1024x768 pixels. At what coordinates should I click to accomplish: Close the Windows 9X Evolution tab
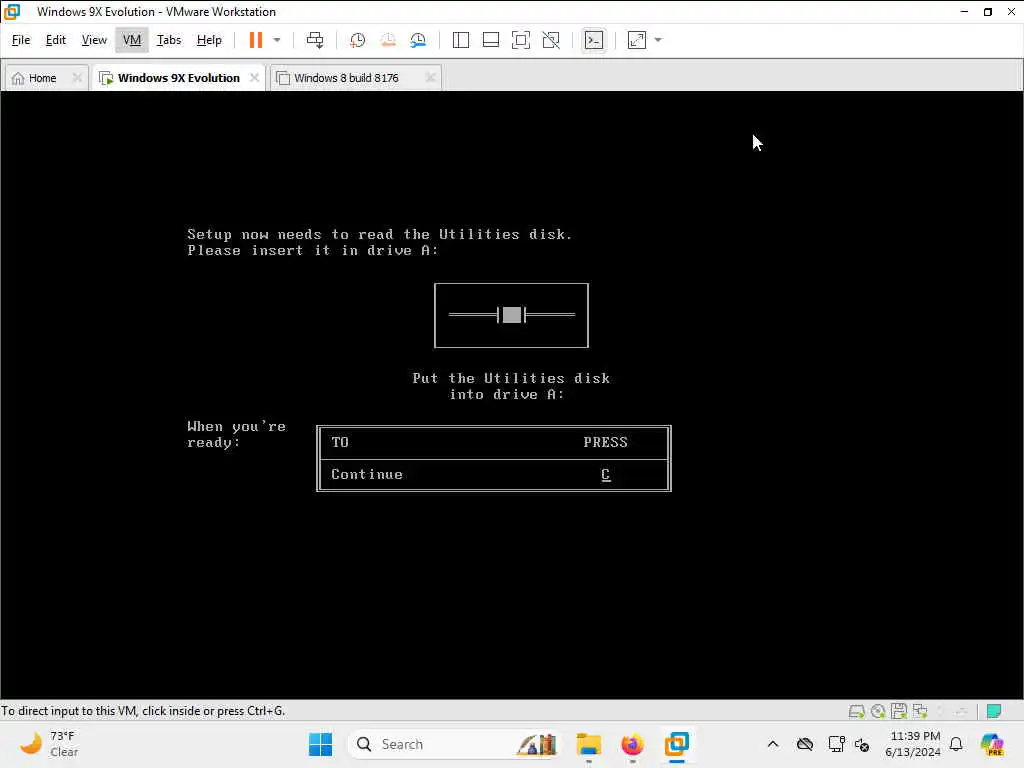(x=254, y=78)
